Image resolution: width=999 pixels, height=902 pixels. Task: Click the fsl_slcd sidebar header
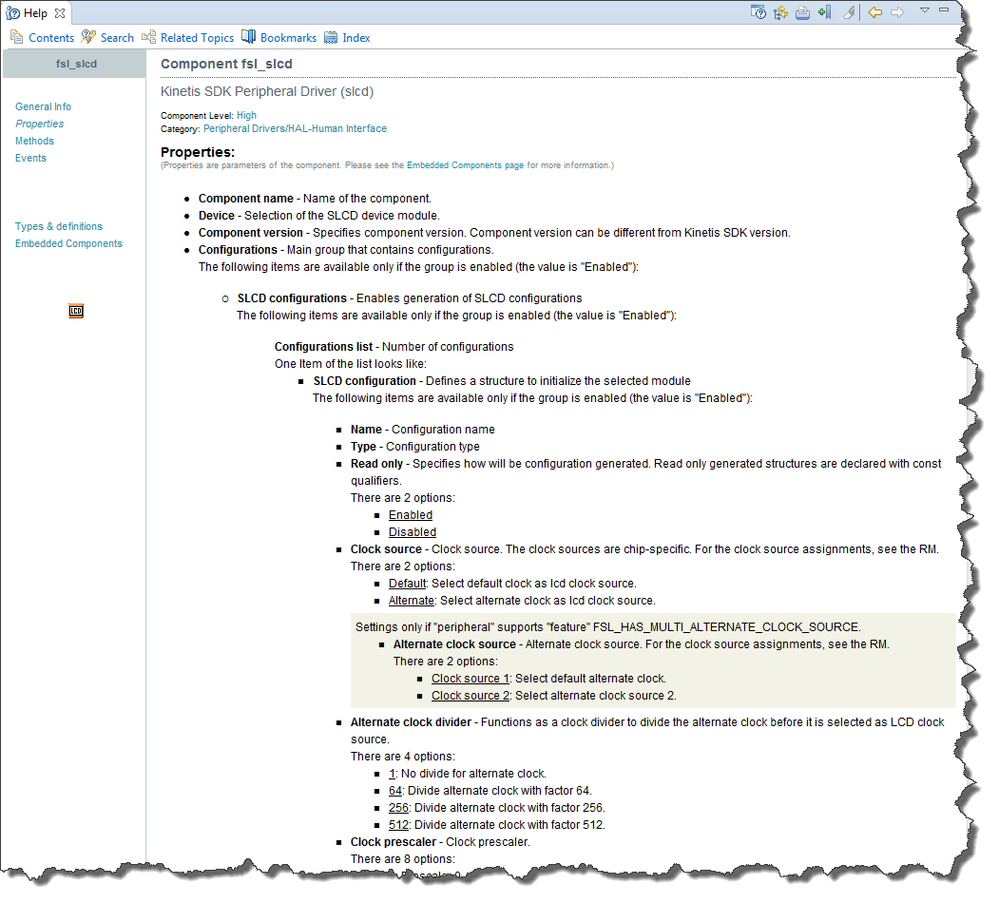[75, 64]
